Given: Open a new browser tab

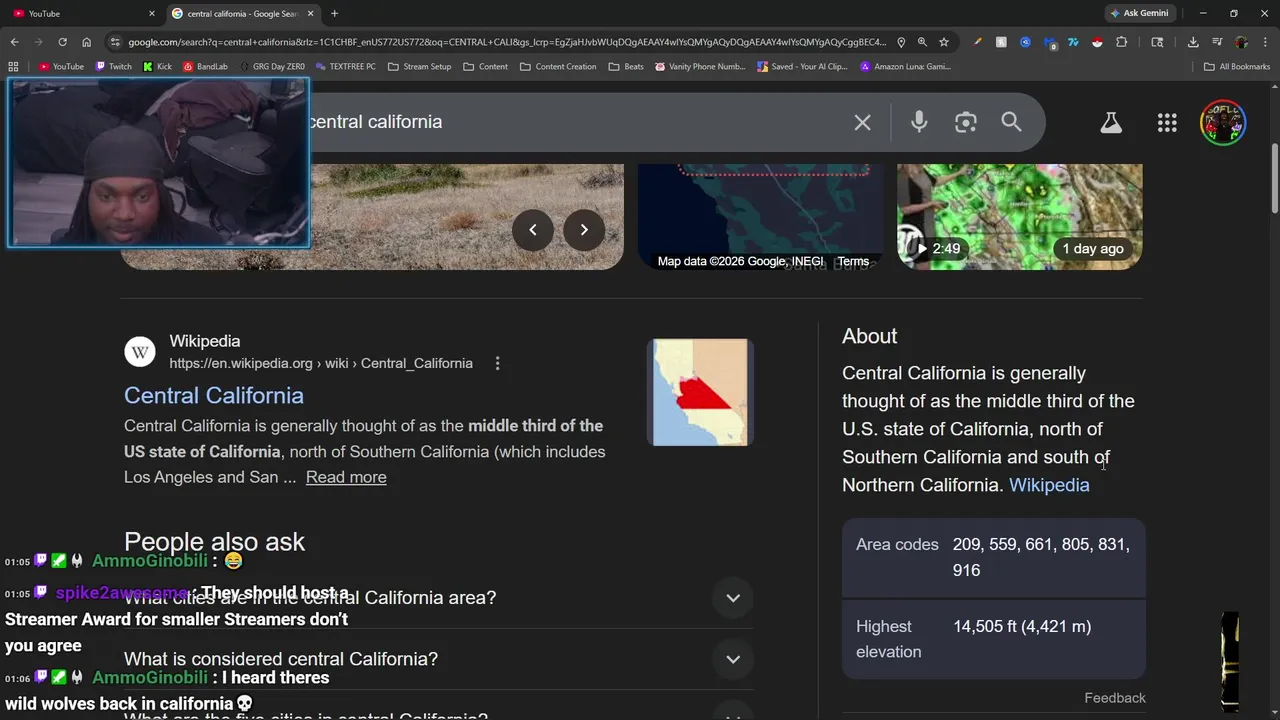Looking at the screenshot, I should pyautogui.click(x=334, y=13).
